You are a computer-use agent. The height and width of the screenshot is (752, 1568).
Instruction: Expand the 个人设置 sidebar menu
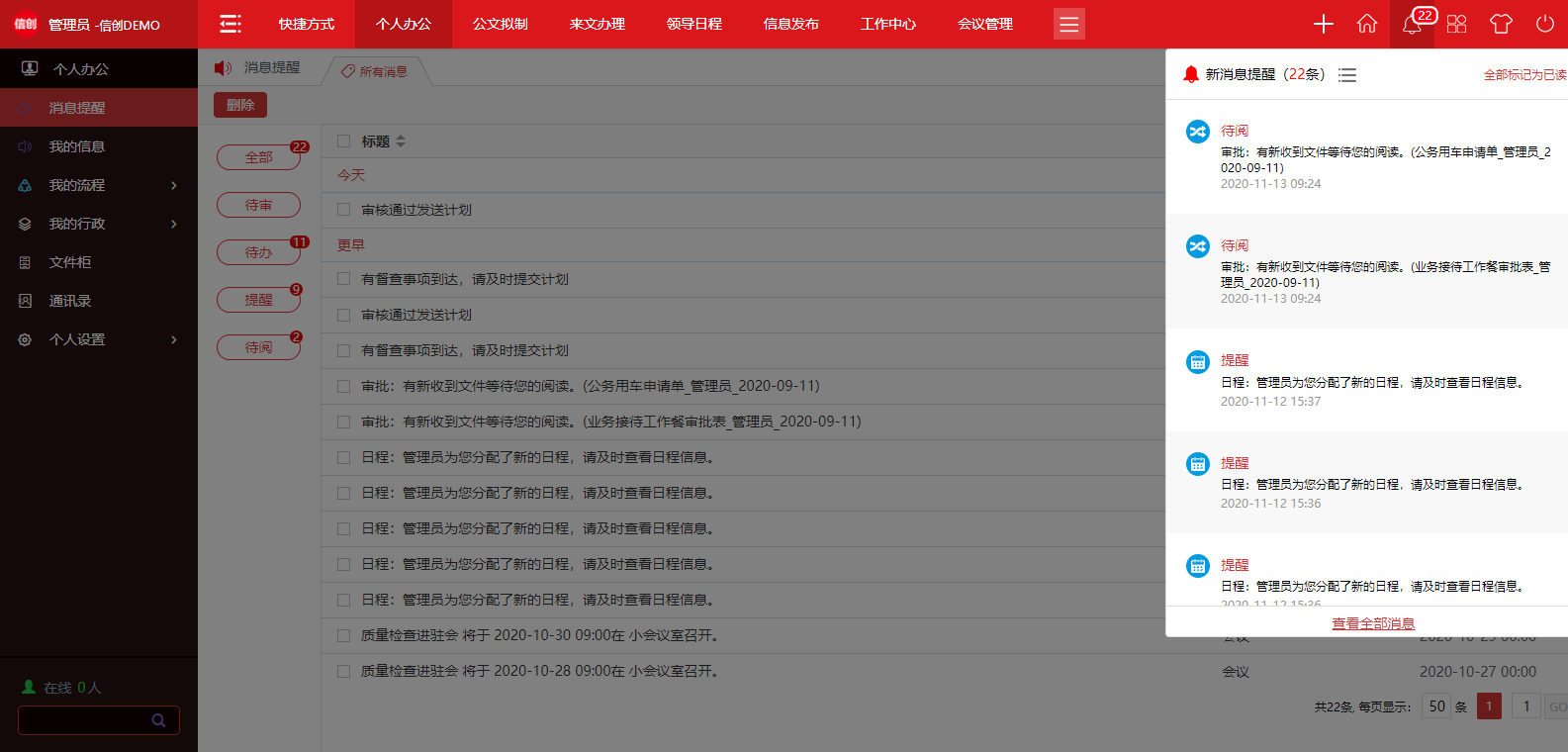pos(174,339)
